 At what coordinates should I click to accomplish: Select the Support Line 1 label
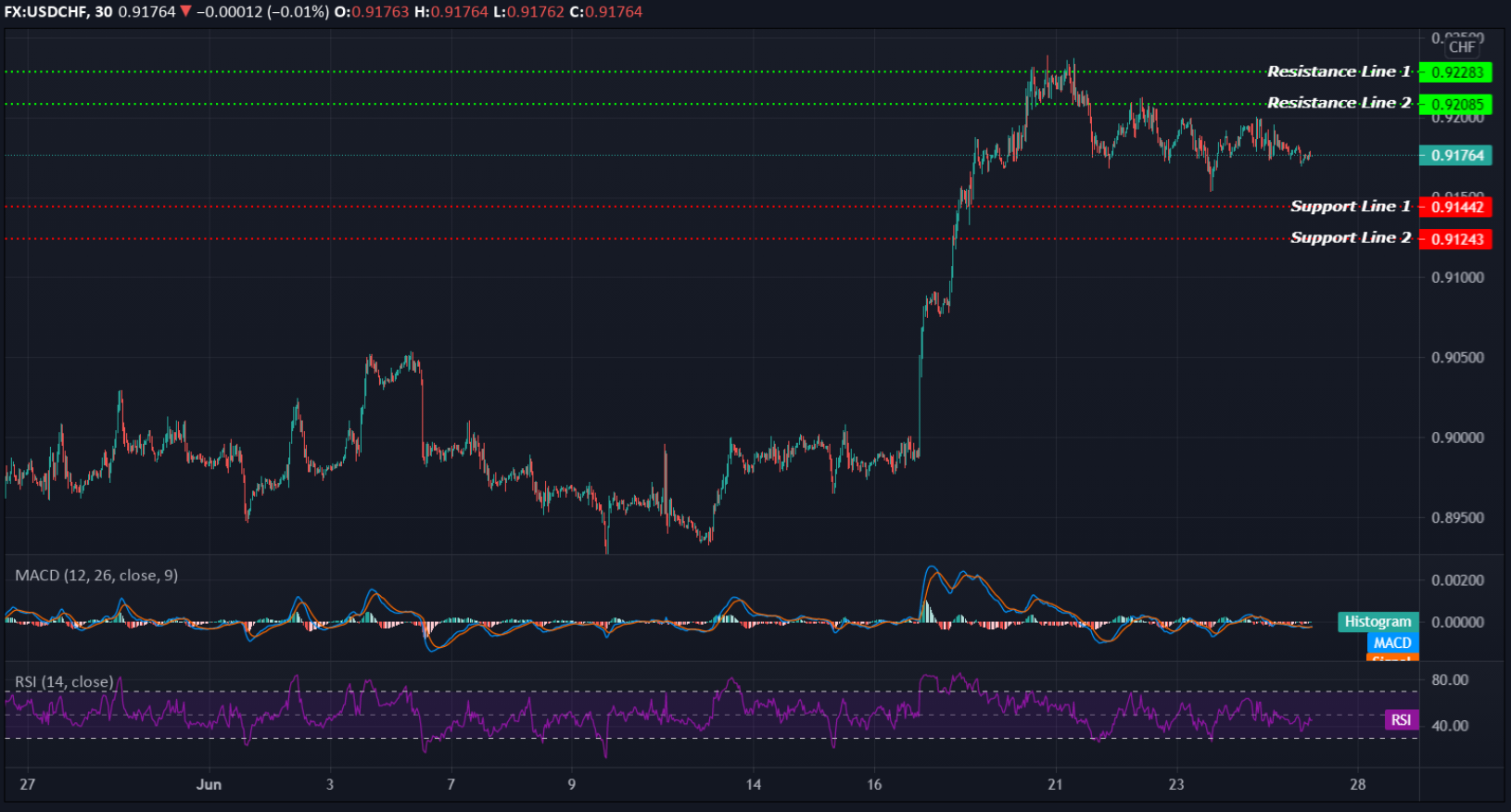tap(1351, 206)
